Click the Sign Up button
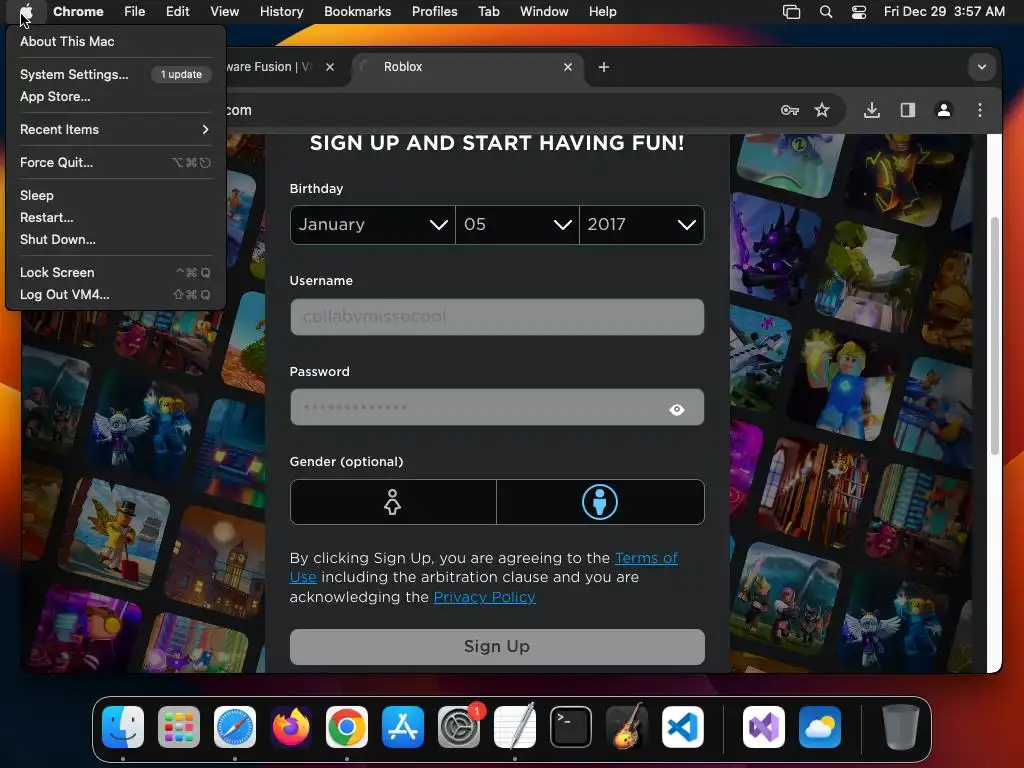Image resolution: width=1024 pixels, height=768 pixels. click(497, 647)
